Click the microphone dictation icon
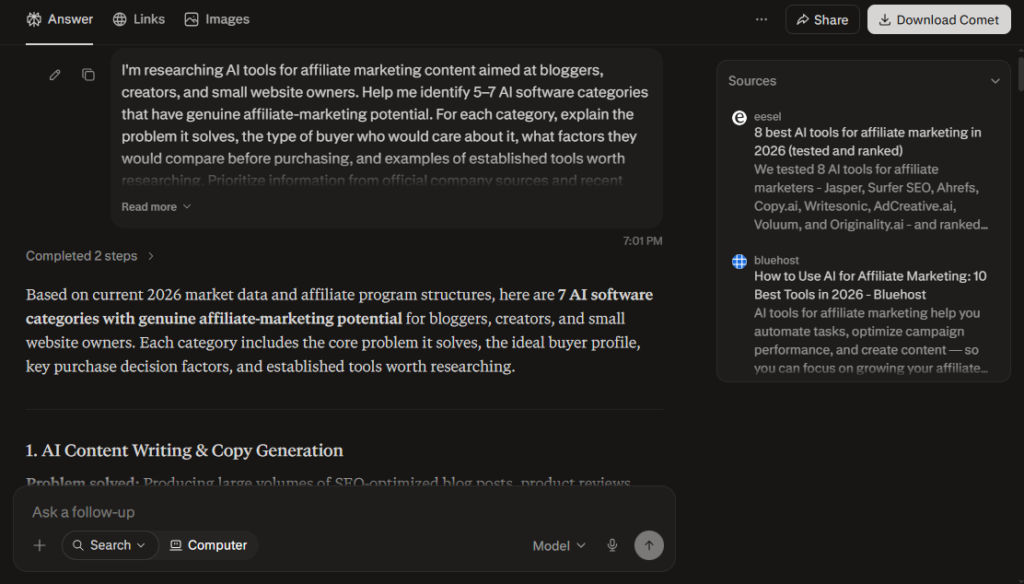Viewport: 1024px width, 584px height. (612, 545)
